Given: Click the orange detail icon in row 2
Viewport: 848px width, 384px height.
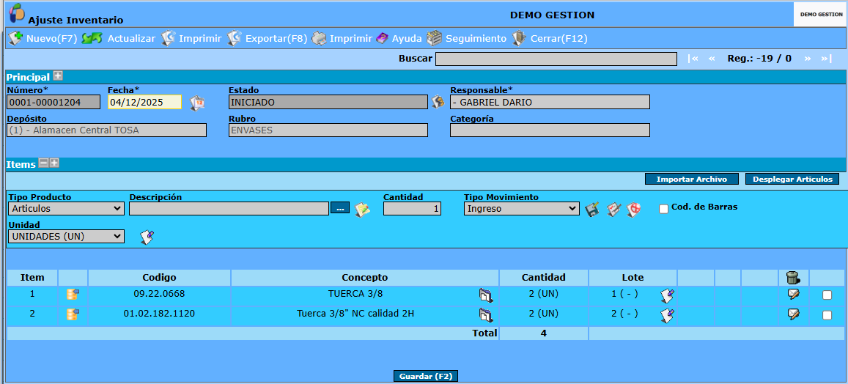Looking at the screenshot, I should point(72,314).
